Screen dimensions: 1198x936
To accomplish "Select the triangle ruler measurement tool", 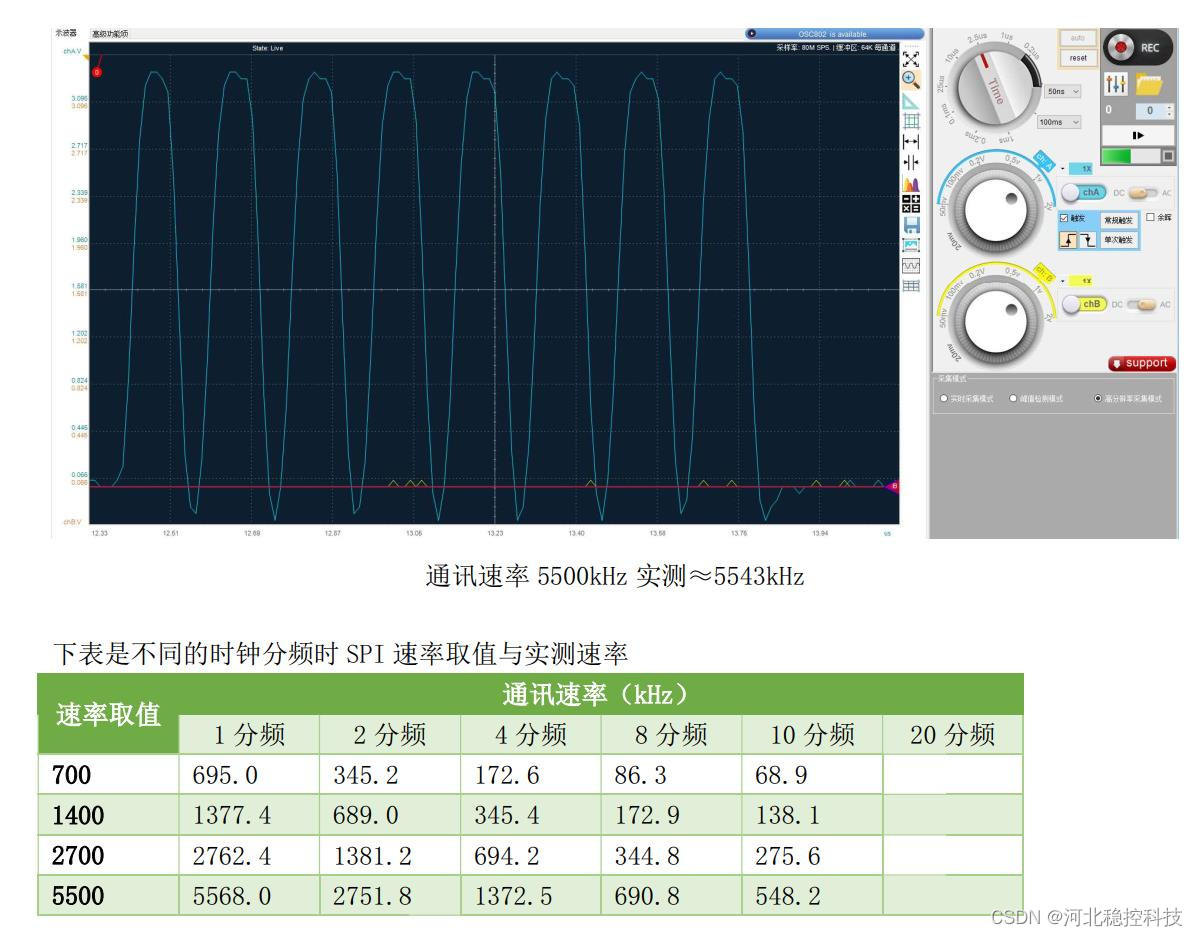I will 911,101.
